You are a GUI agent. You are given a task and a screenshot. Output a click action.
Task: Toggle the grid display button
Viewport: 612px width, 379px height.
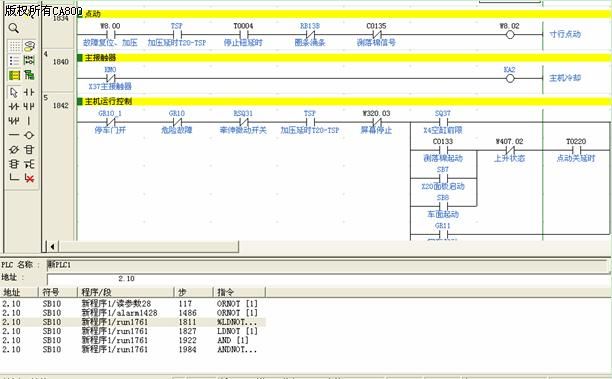[x=14, y=46]
